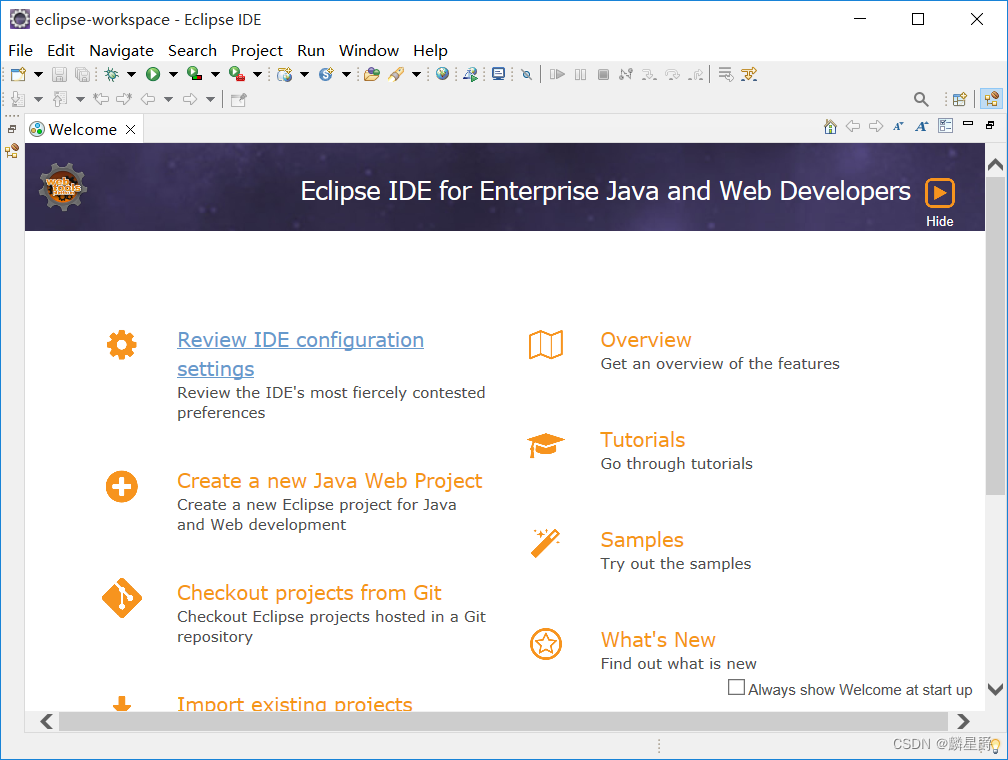Viewport: 1008px width, 760px height.
Task: Click Checkout projects from Git link
Action: (309, 593)
